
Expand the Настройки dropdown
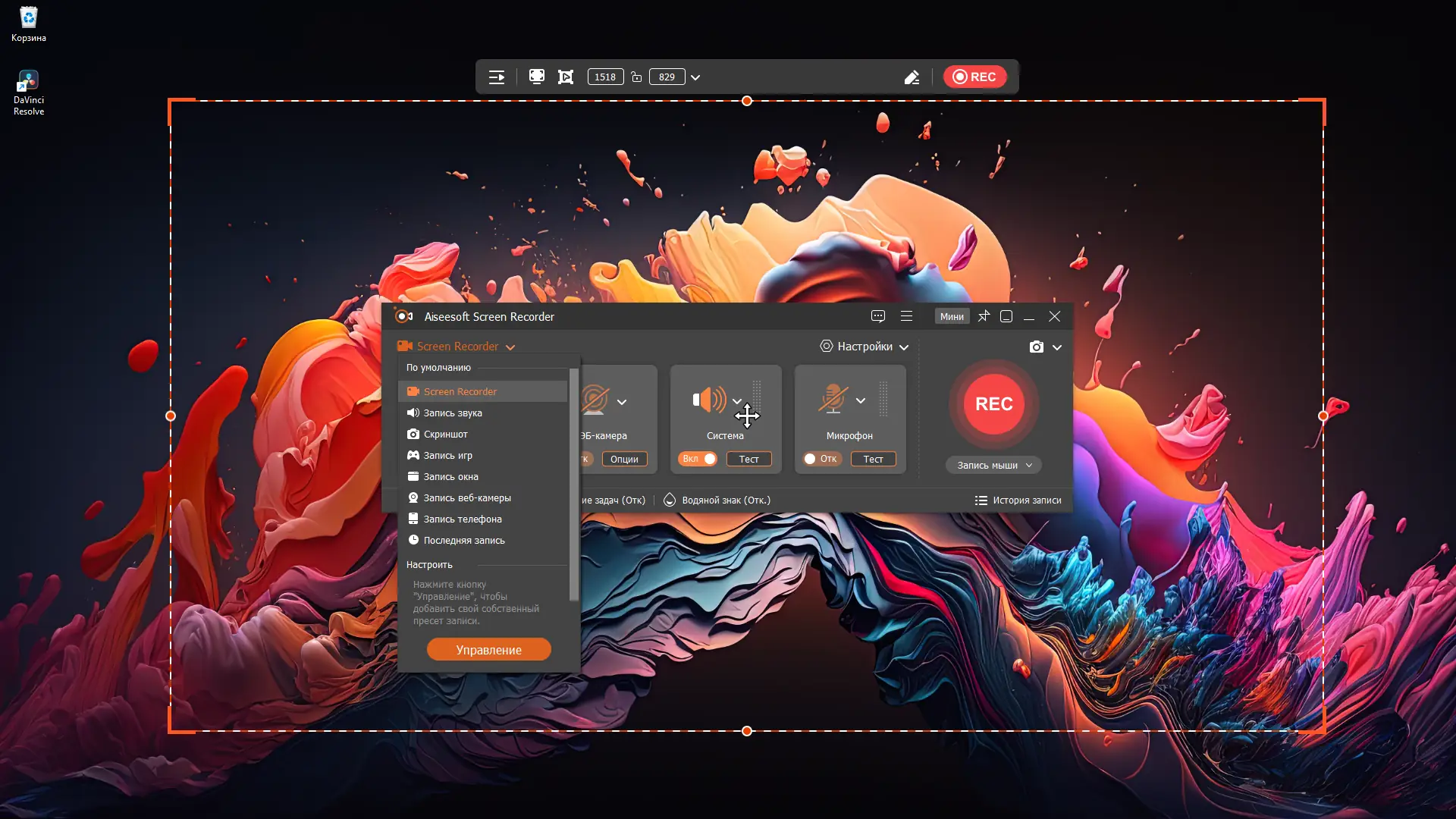click(864, 347)
